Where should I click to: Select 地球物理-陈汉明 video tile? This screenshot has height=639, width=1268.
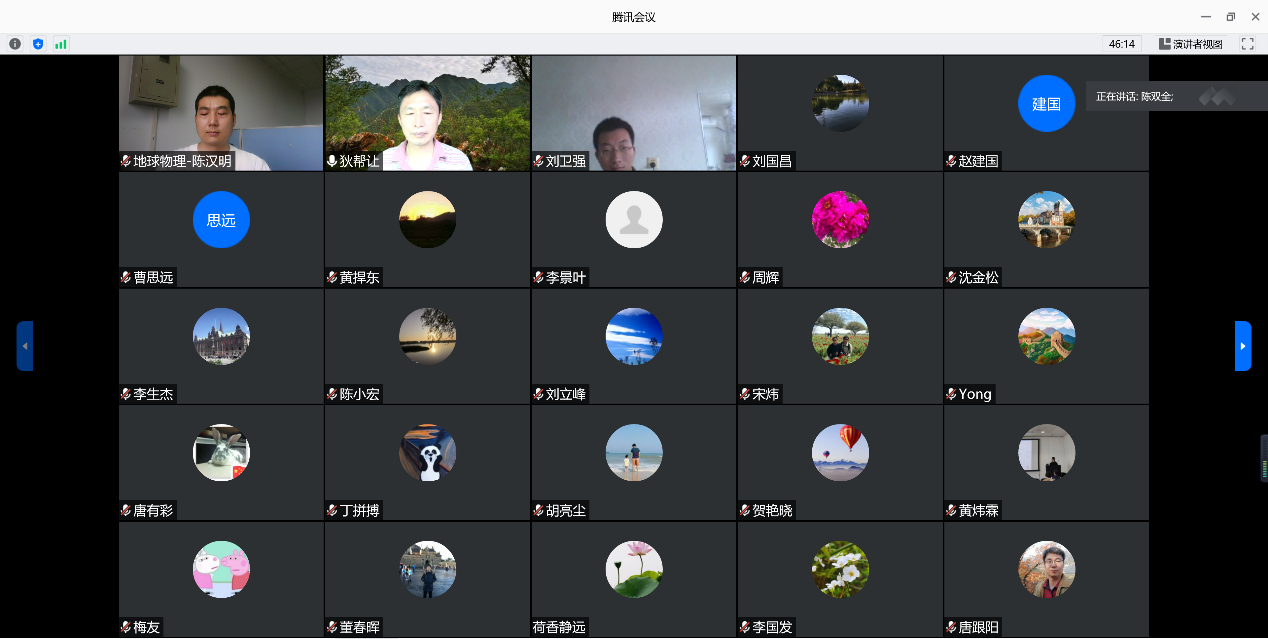221,113
